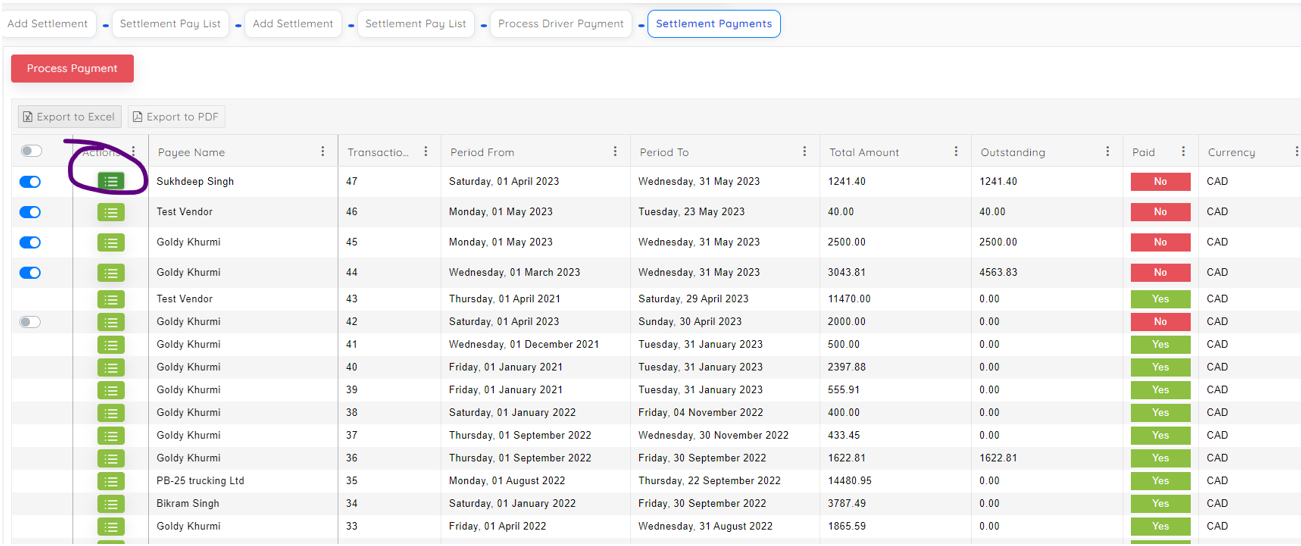
Task: Open Payee Name column options menu
Action: tap(322, 152)
